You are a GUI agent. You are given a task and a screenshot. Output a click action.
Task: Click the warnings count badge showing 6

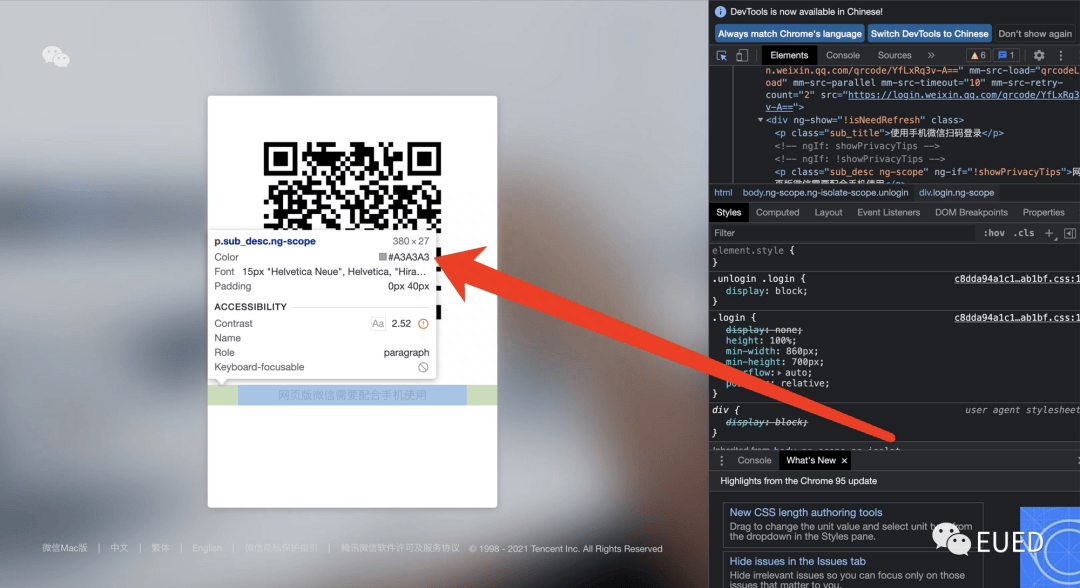[977, 55]
